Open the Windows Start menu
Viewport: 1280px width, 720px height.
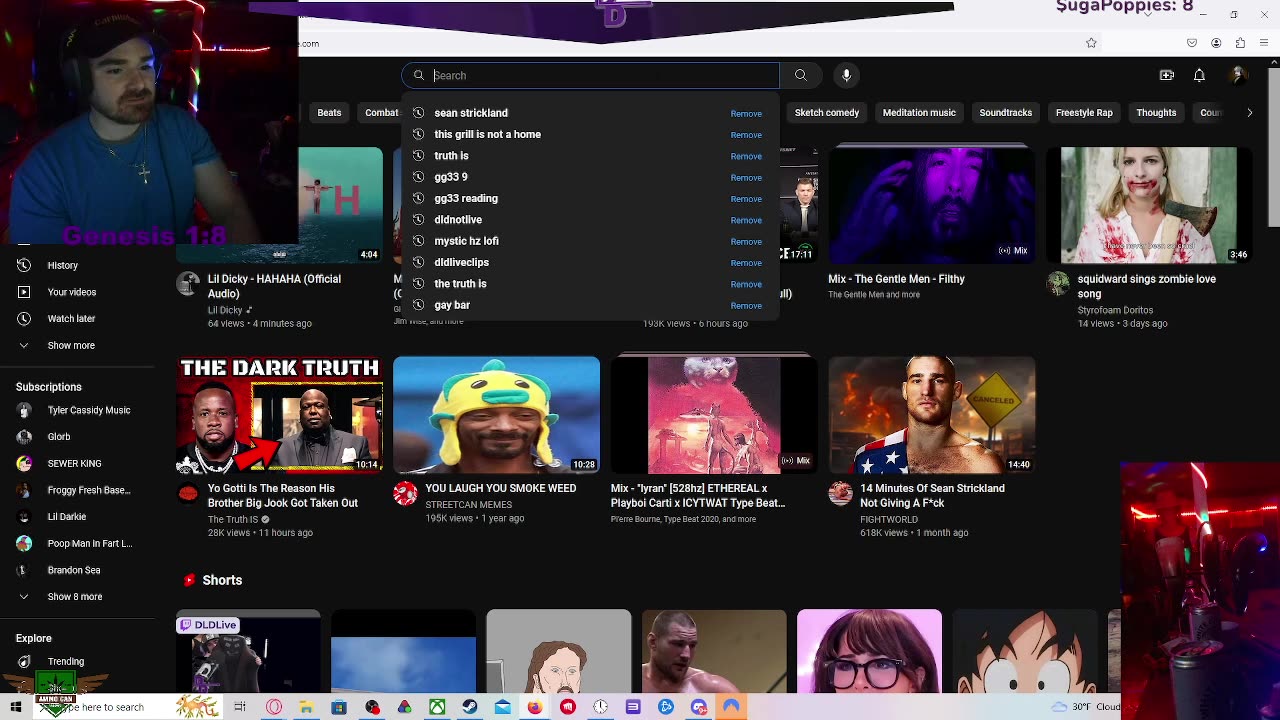click(x=16, y=707)
